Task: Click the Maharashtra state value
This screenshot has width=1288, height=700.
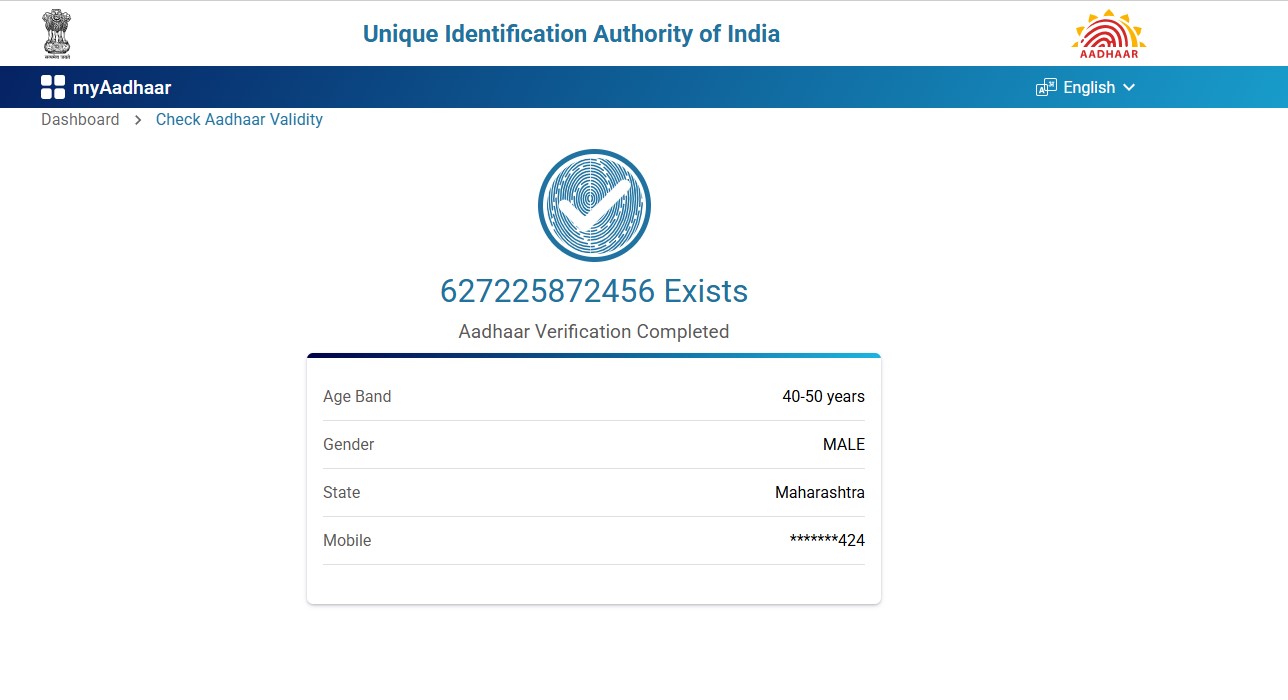Action: click(x=819, y=493)
